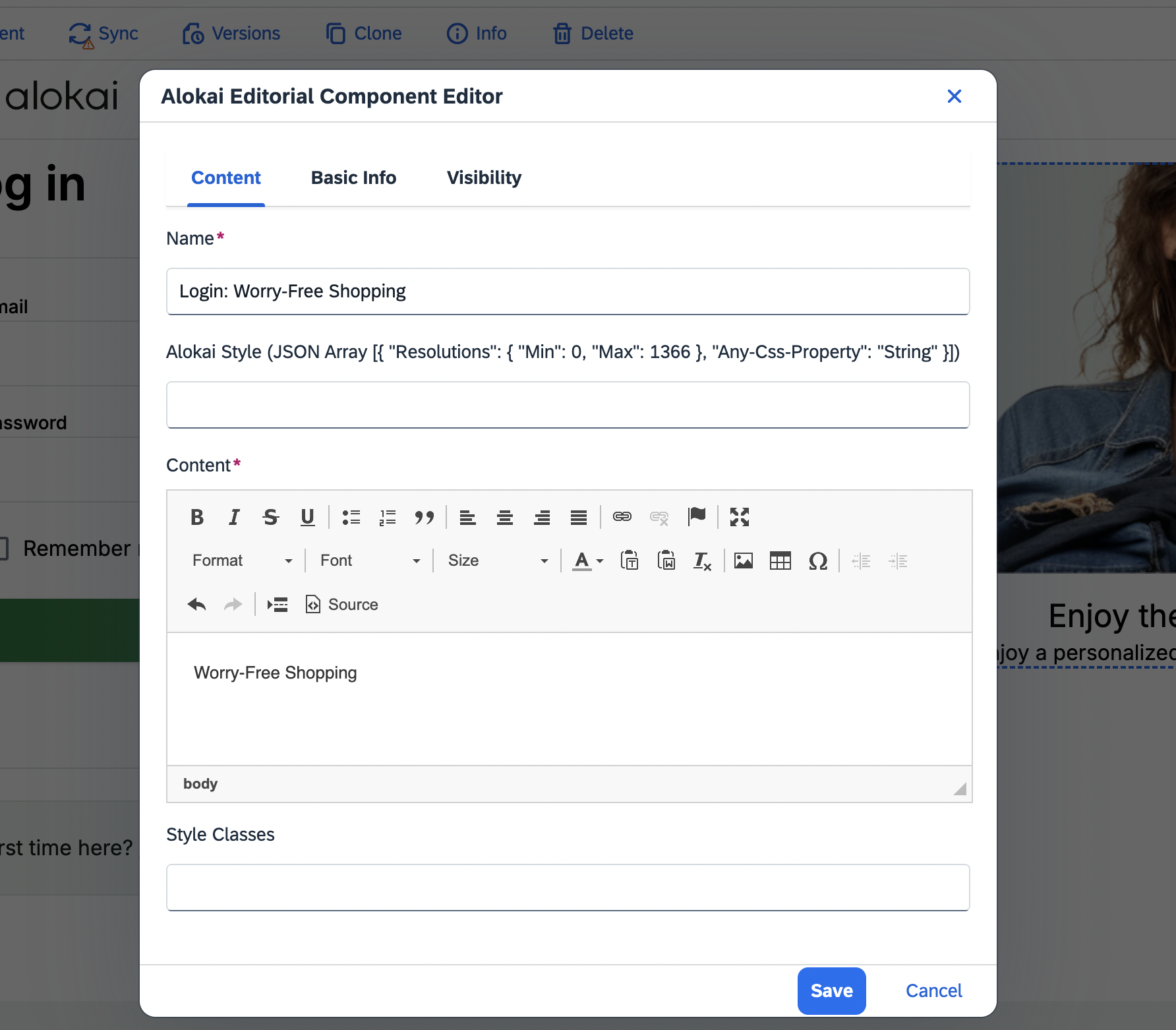Open the text color dropdown
1176x1030 pixels.
click(x=588, y=560)
